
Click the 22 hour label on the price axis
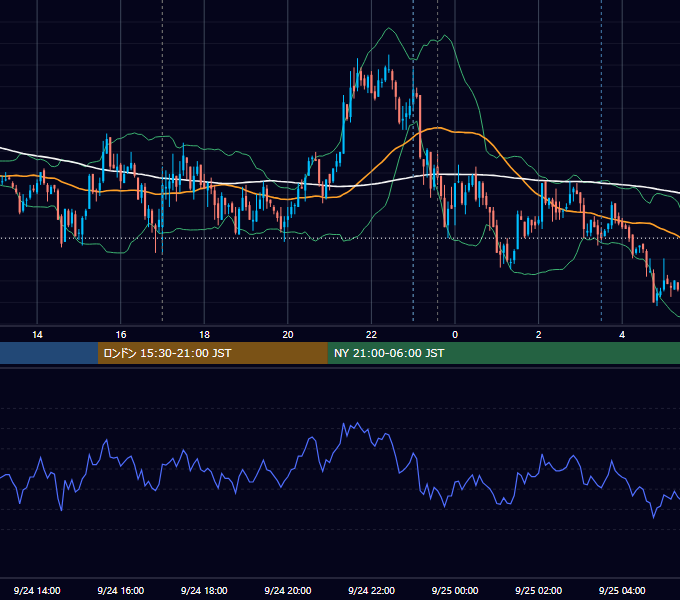coord(371,335)
